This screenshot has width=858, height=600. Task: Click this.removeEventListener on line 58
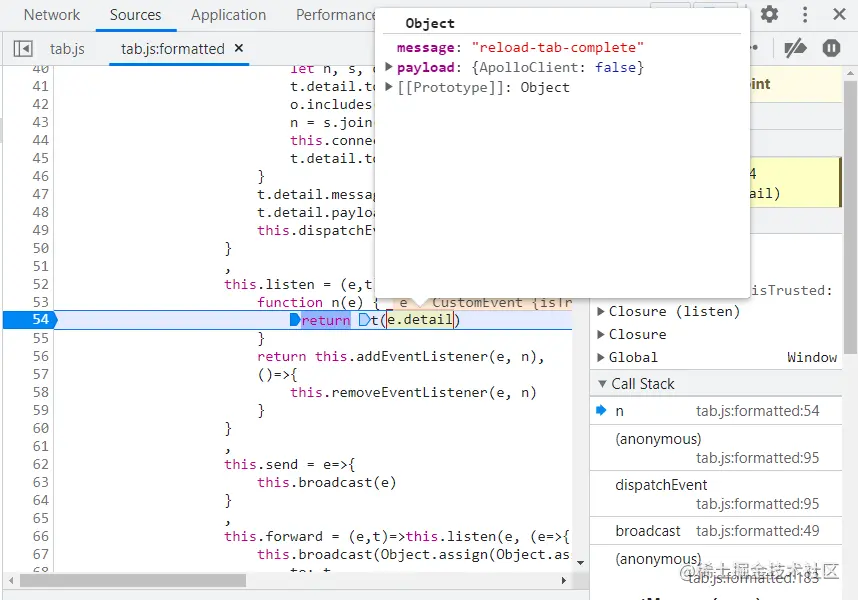click(x=389, y=393)
